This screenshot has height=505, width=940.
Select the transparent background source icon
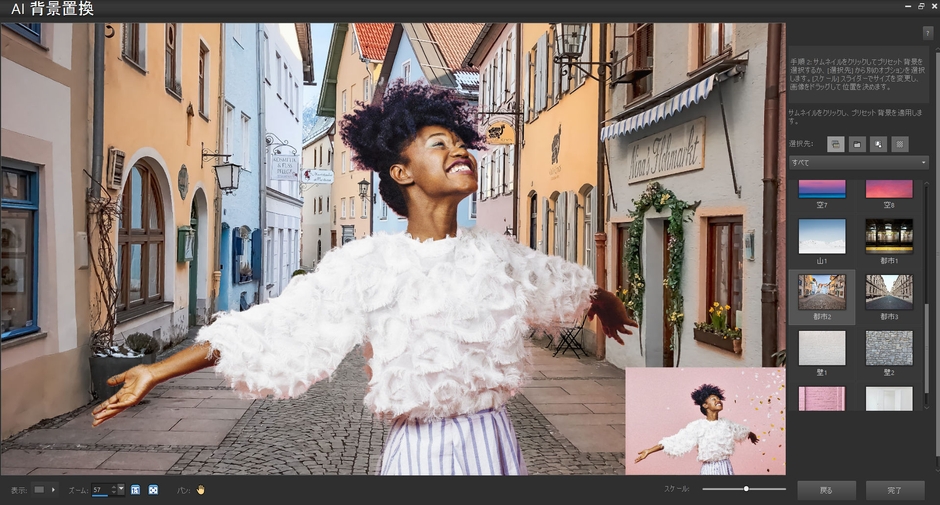900,144
